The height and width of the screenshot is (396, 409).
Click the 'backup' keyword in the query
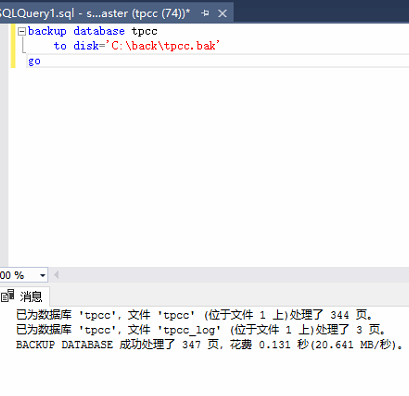pyautogui.click(x=47, y=31)
